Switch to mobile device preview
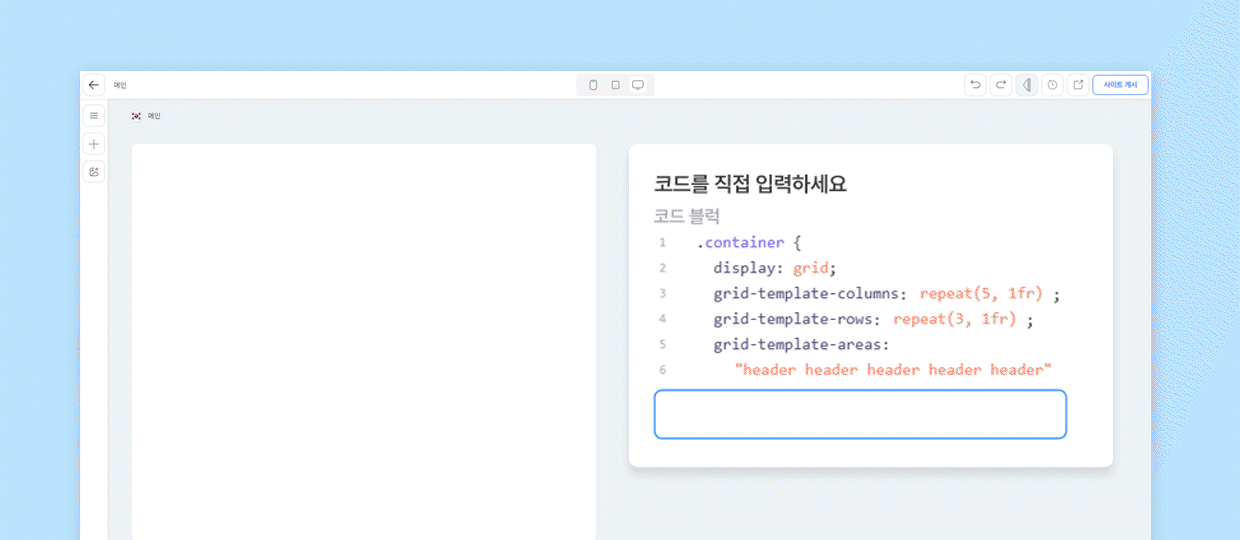 [593, 85]
